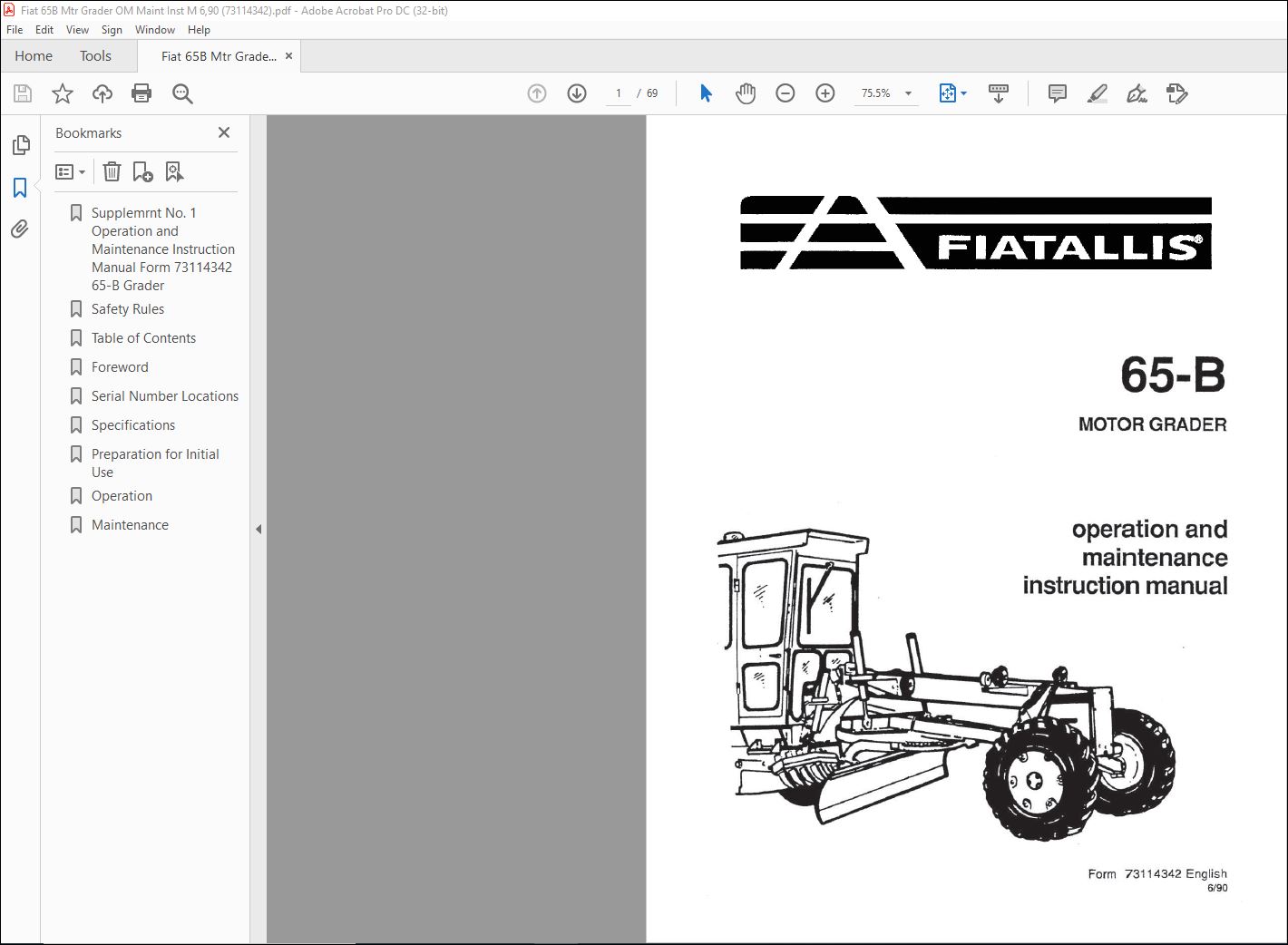Open the Sign document tool
The image size is (1288, 945).
pos(1137,93)
